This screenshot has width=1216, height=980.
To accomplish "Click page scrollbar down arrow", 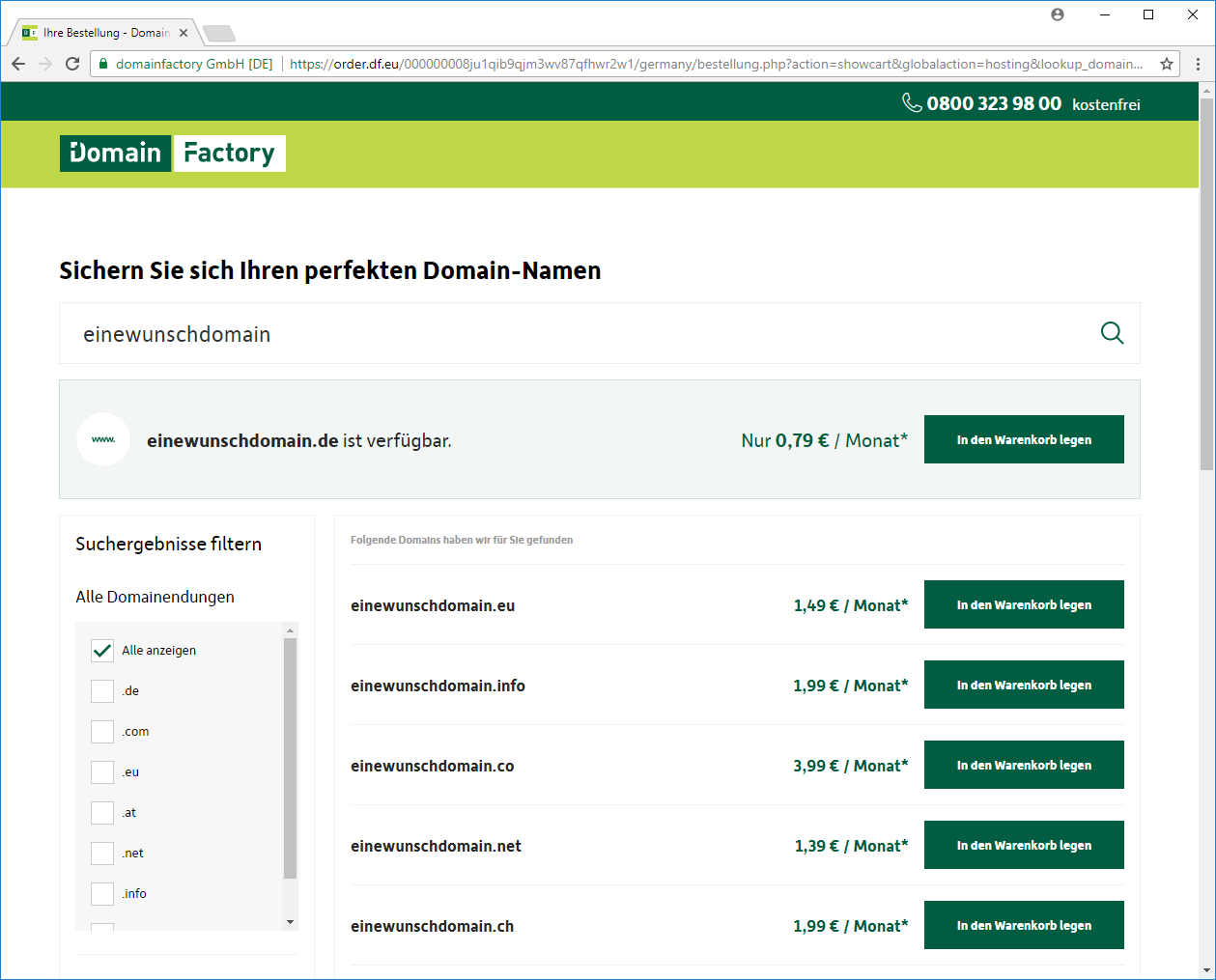I will tap(1206, 970).
